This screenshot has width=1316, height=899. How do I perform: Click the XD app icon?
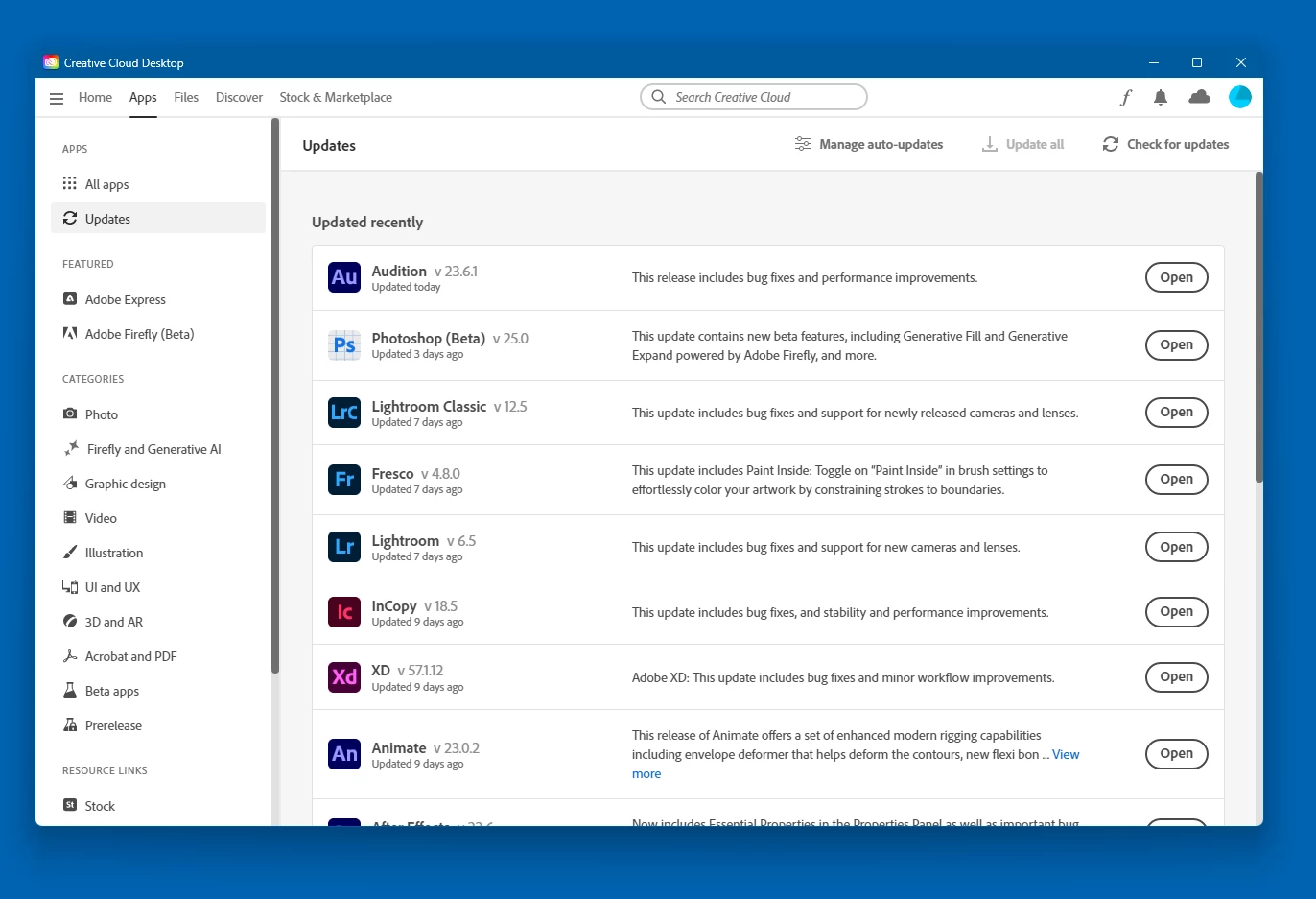pos(344,677)
